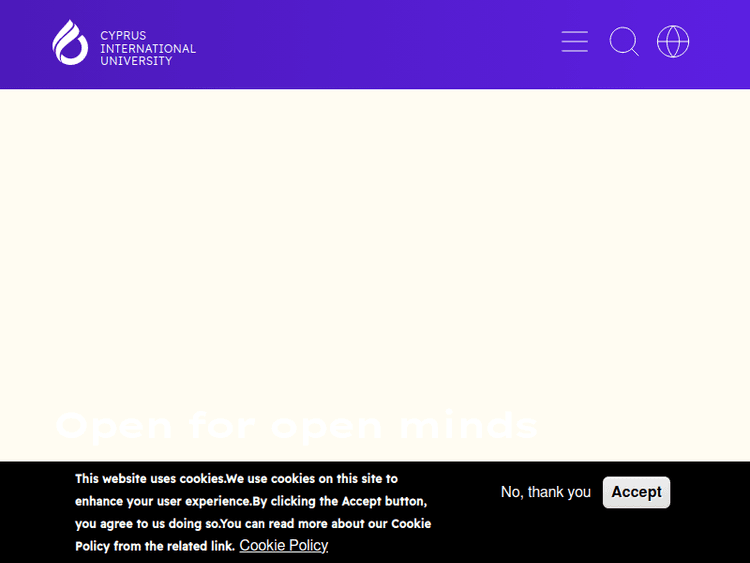Open site search via magnifier icon
The image size is (750, 563).
624,42
